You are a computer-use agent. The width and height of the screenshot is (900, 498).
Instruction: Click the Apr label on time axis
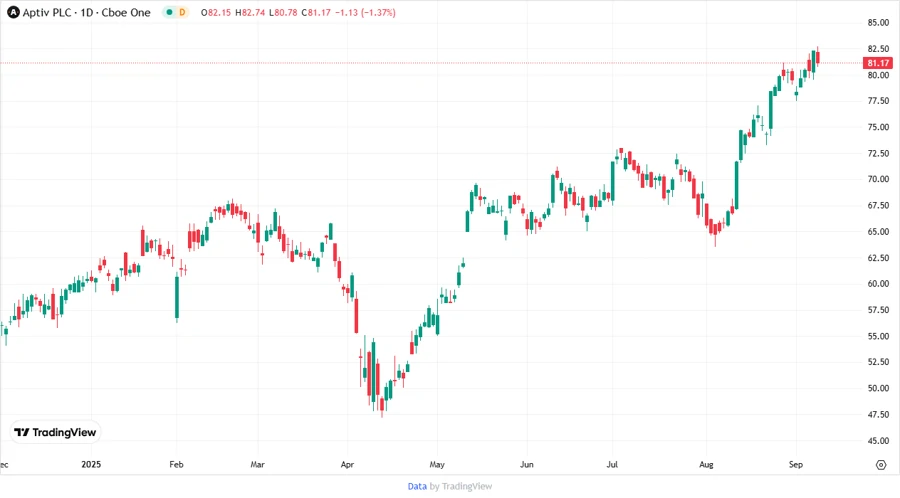pyautogui.click(x=347, y=464)
